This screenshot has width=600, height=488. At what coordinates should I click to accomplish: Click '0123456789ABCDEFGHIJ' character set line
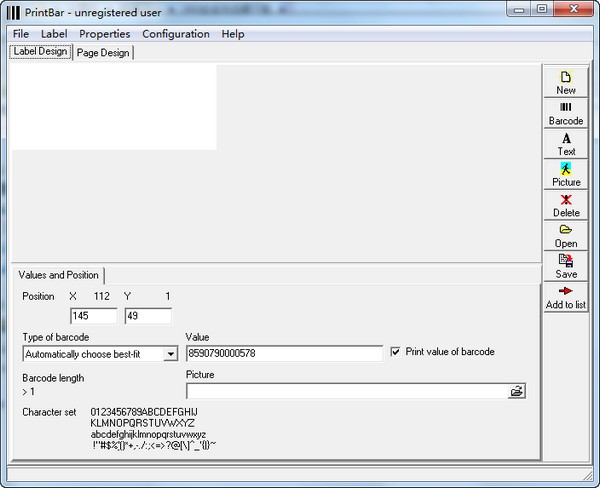(x=144, y=412)
